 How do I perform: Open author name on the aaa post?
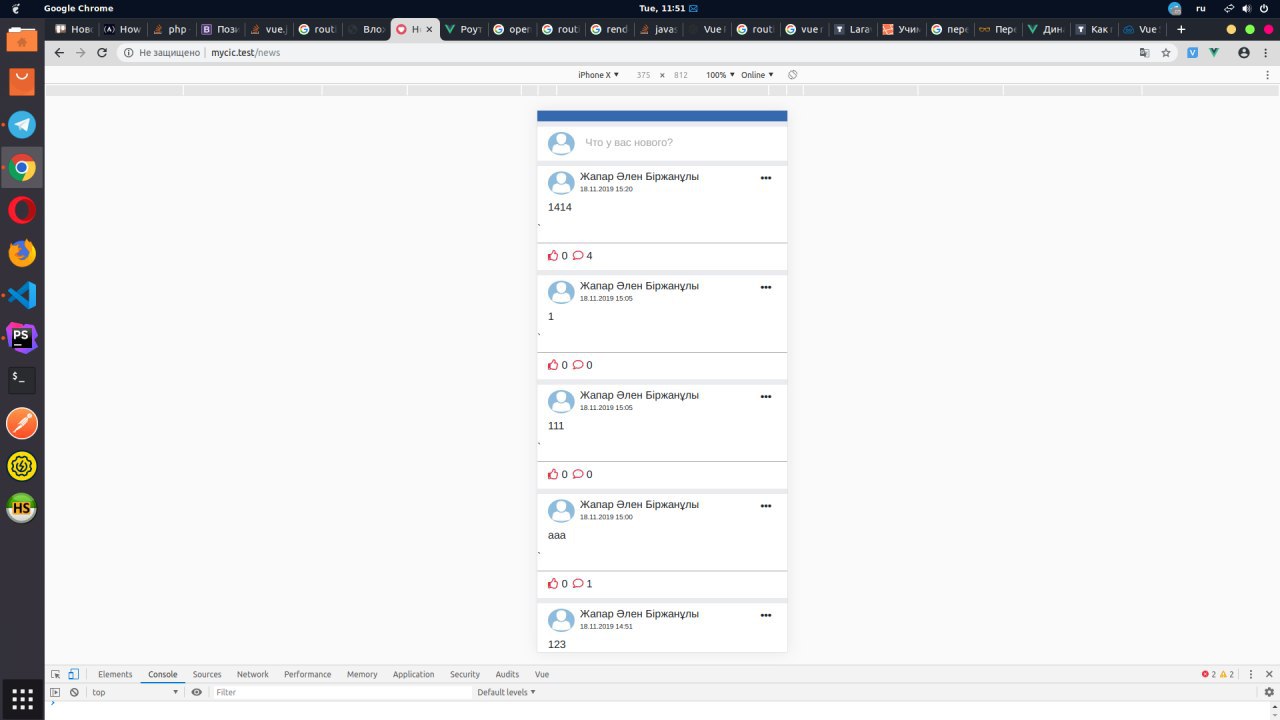tap(640, 505)
